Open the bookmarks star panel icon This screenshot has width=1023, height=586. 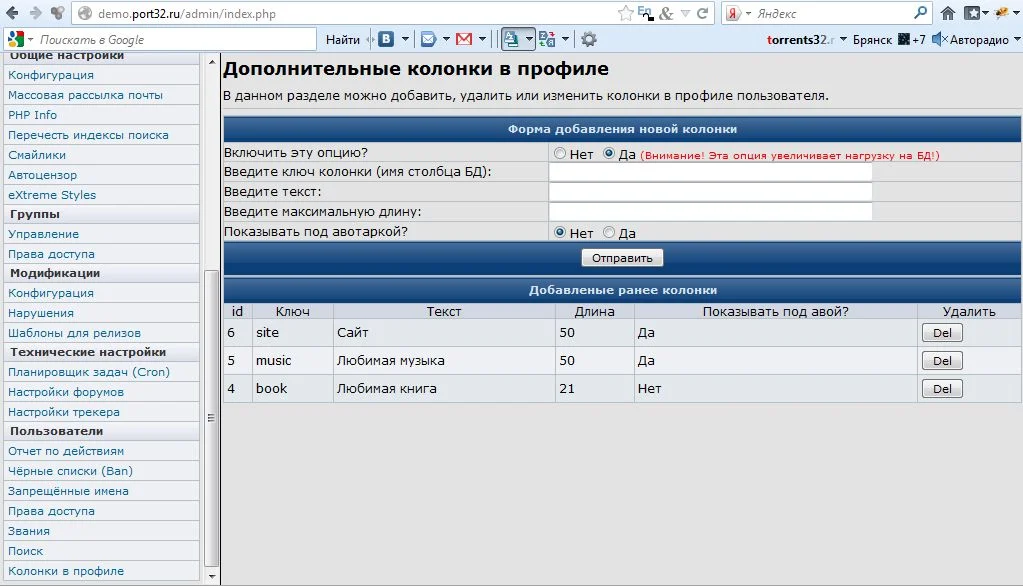972,13
